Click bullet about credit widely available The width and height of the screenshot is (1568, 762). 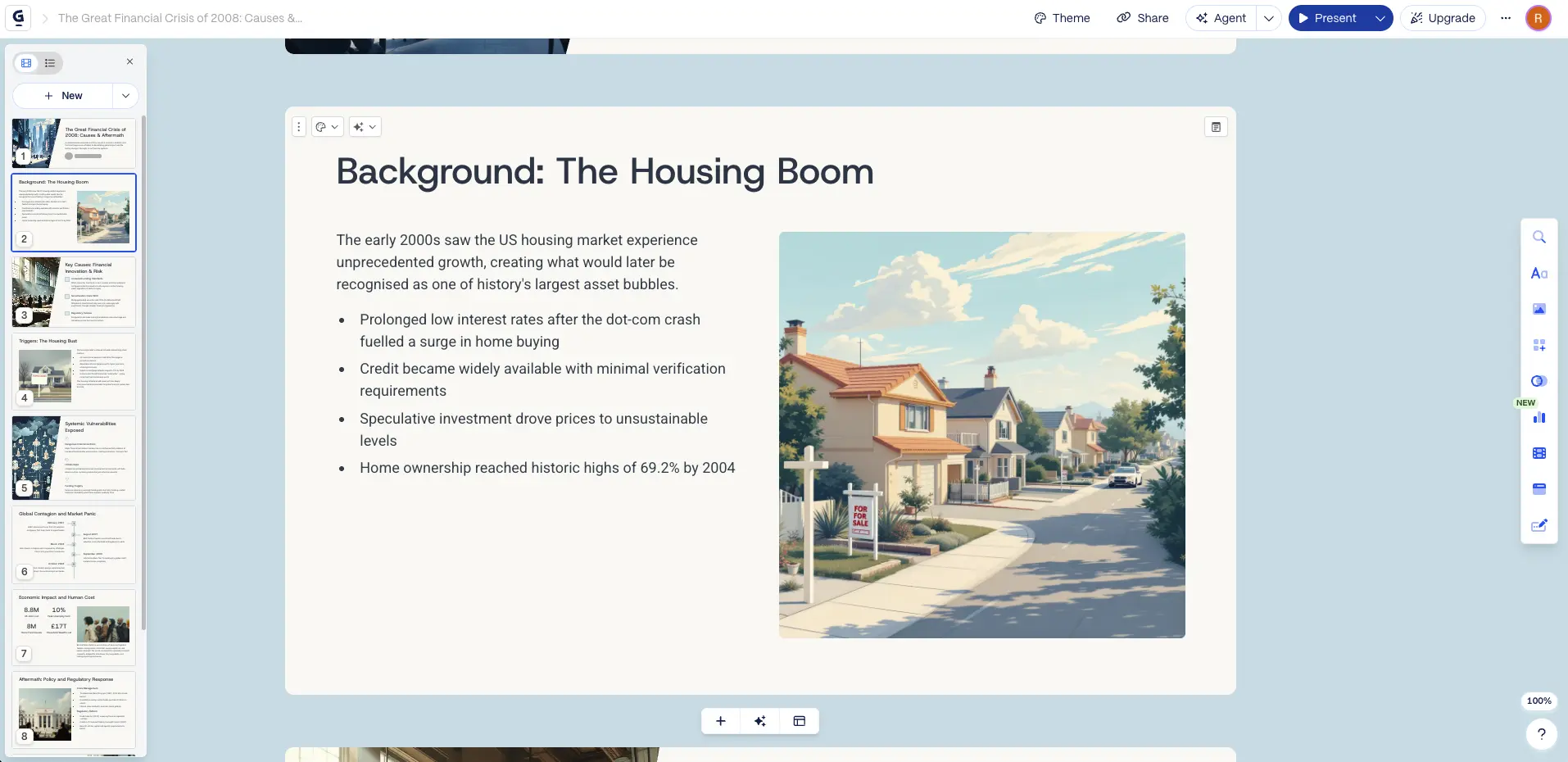[542, 379]
